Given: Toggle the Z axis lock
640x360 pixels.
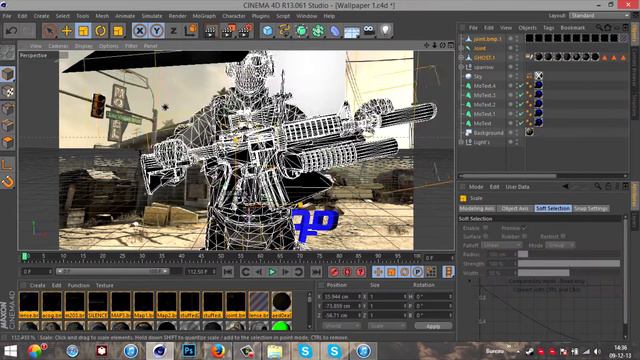Looking at the screenshot, I should click(x=173, y=31).
